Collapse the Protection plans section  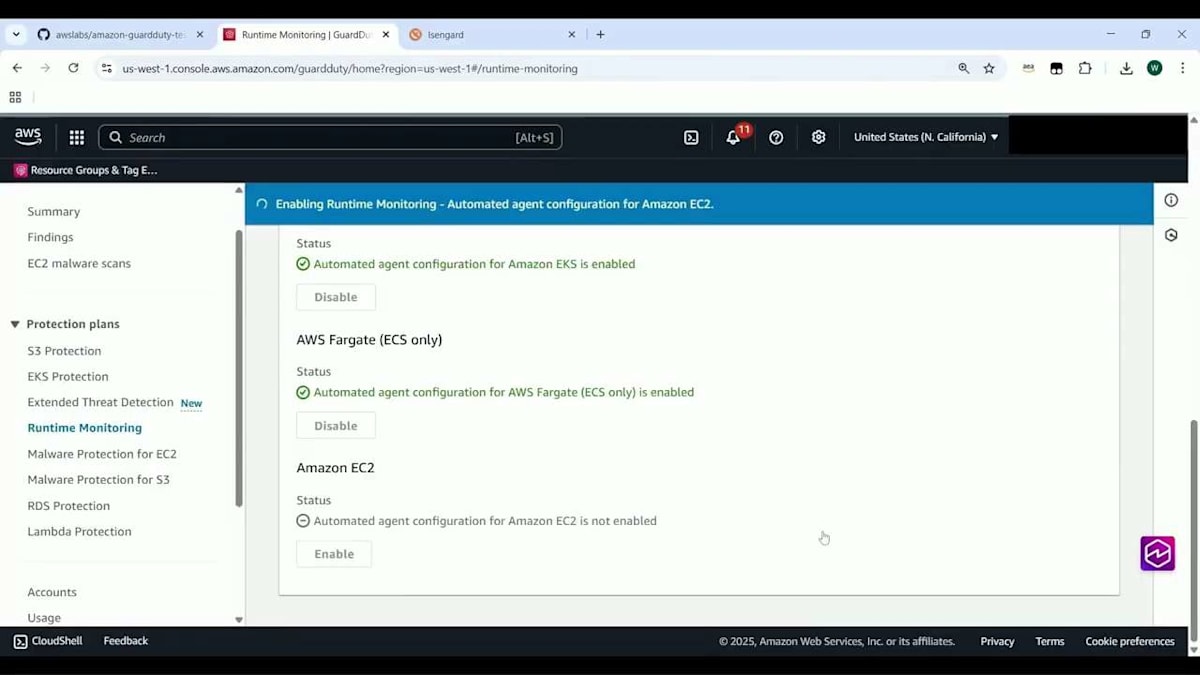(15, 324)
